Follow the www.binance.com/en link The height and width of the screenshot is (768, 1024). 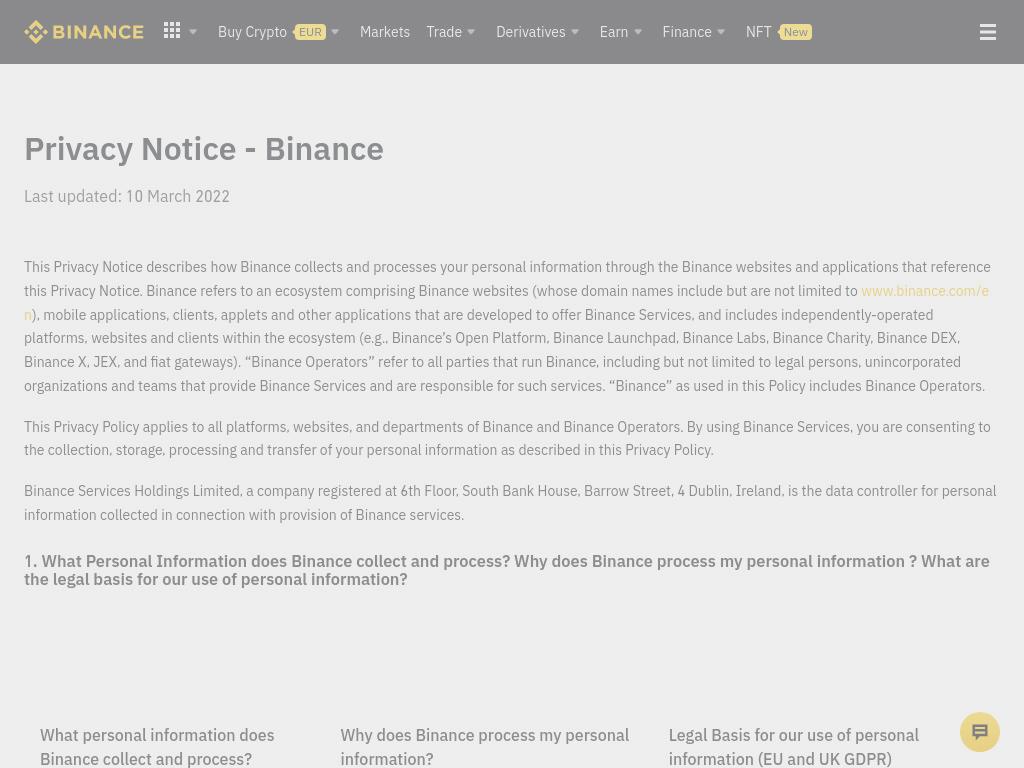tap(925, 291)
